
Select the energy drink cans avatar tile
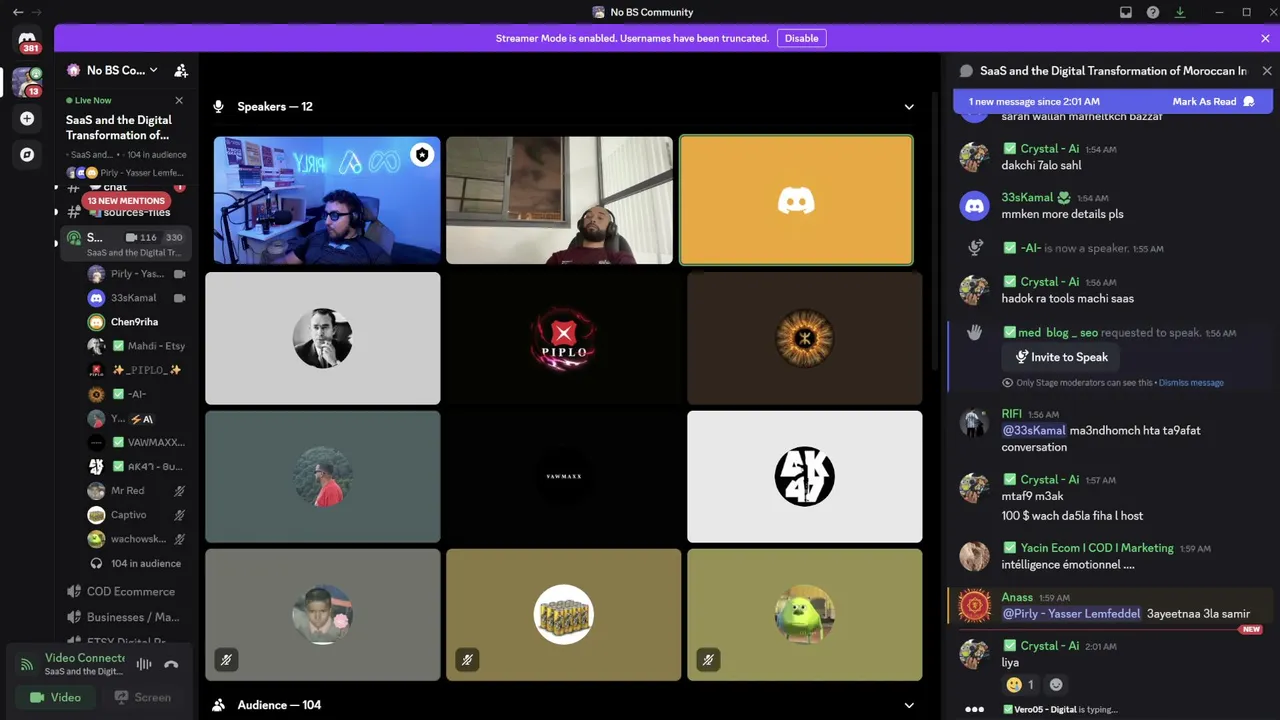tap(564, 614)
